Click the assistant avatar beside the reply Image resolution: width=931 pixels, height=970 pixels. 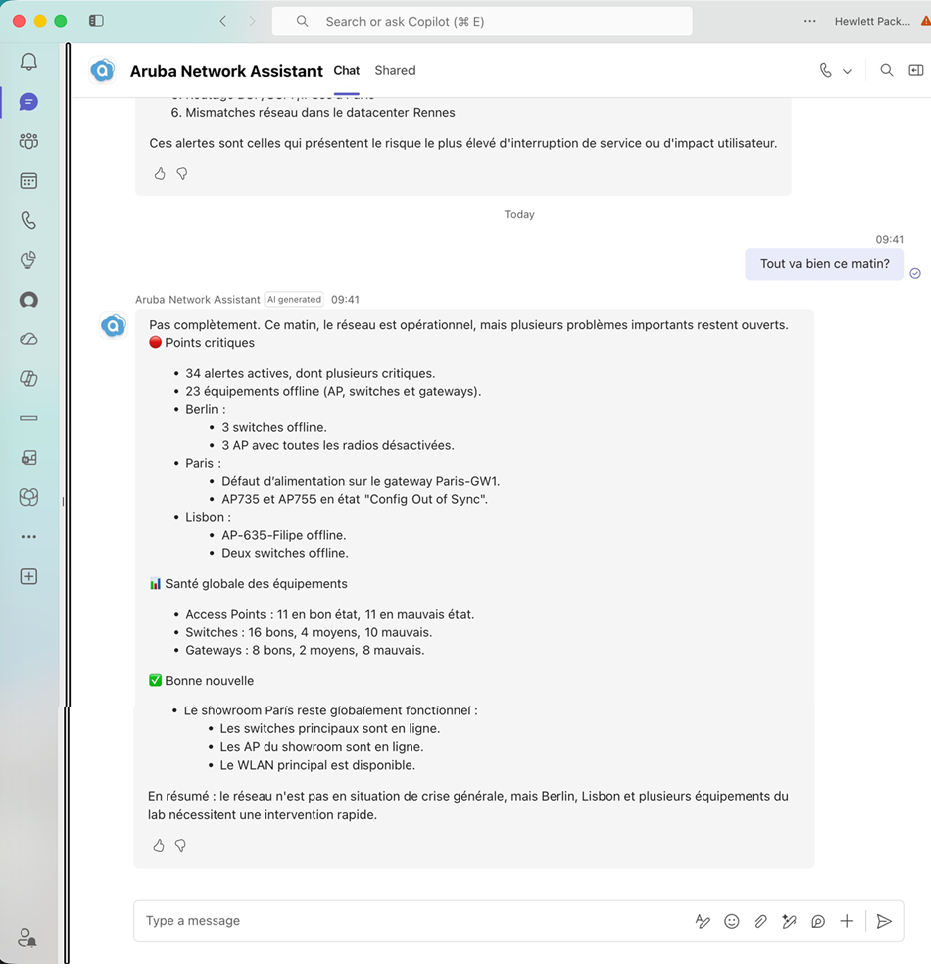113,325
